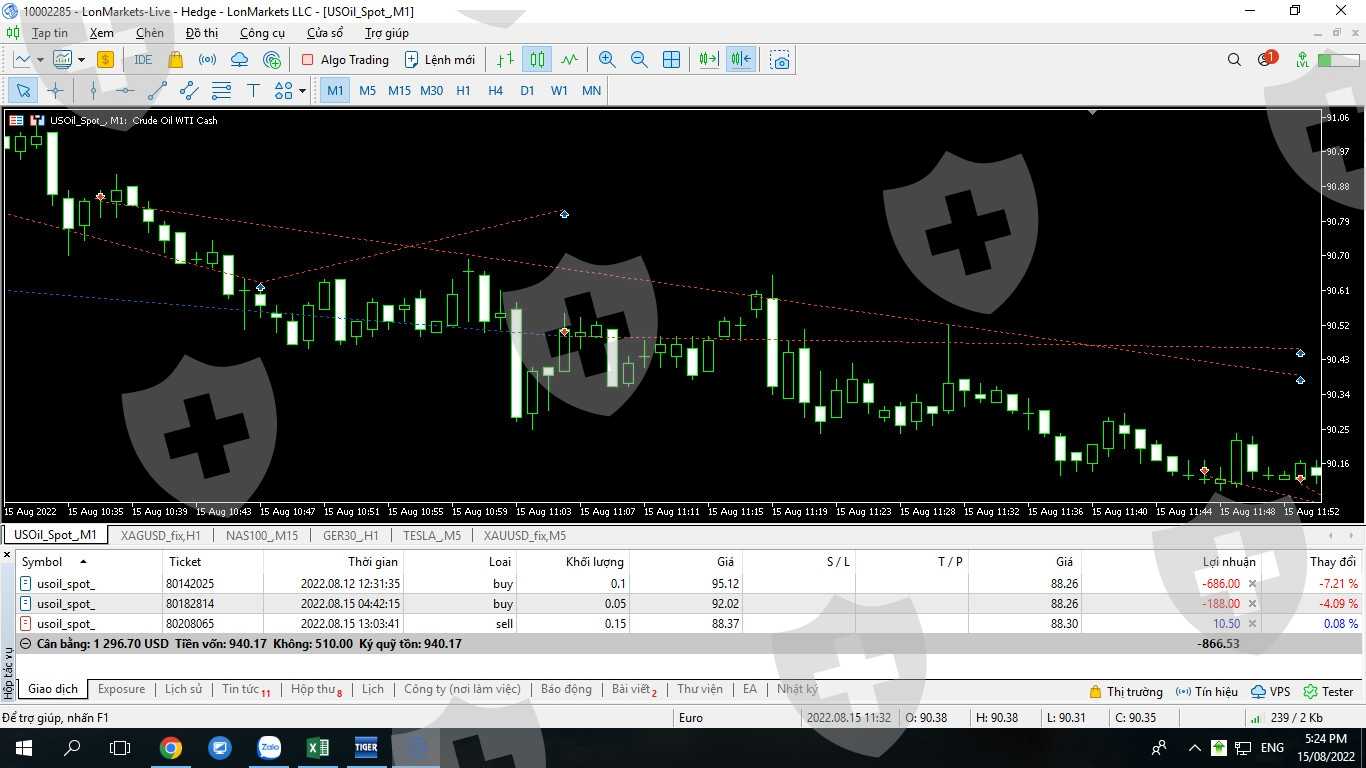The width and height of the screenshot is (1366, 768).
Task: Open Zalo from the taskbar
Action: pos(269,747)
